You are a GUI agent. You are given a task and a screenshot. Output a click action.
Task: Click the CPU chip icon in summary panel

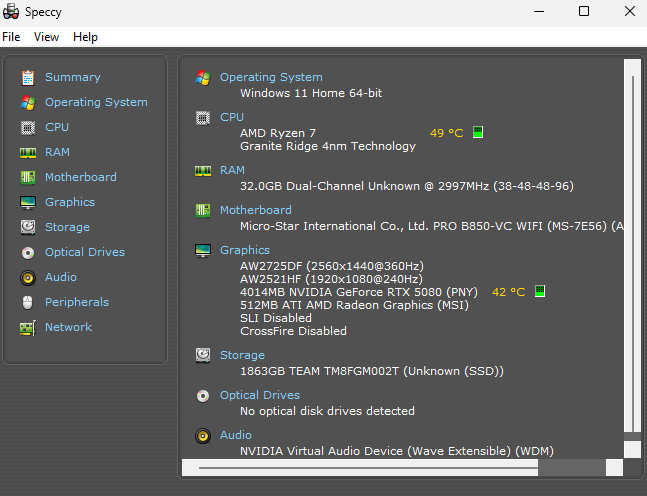[203, 118]
